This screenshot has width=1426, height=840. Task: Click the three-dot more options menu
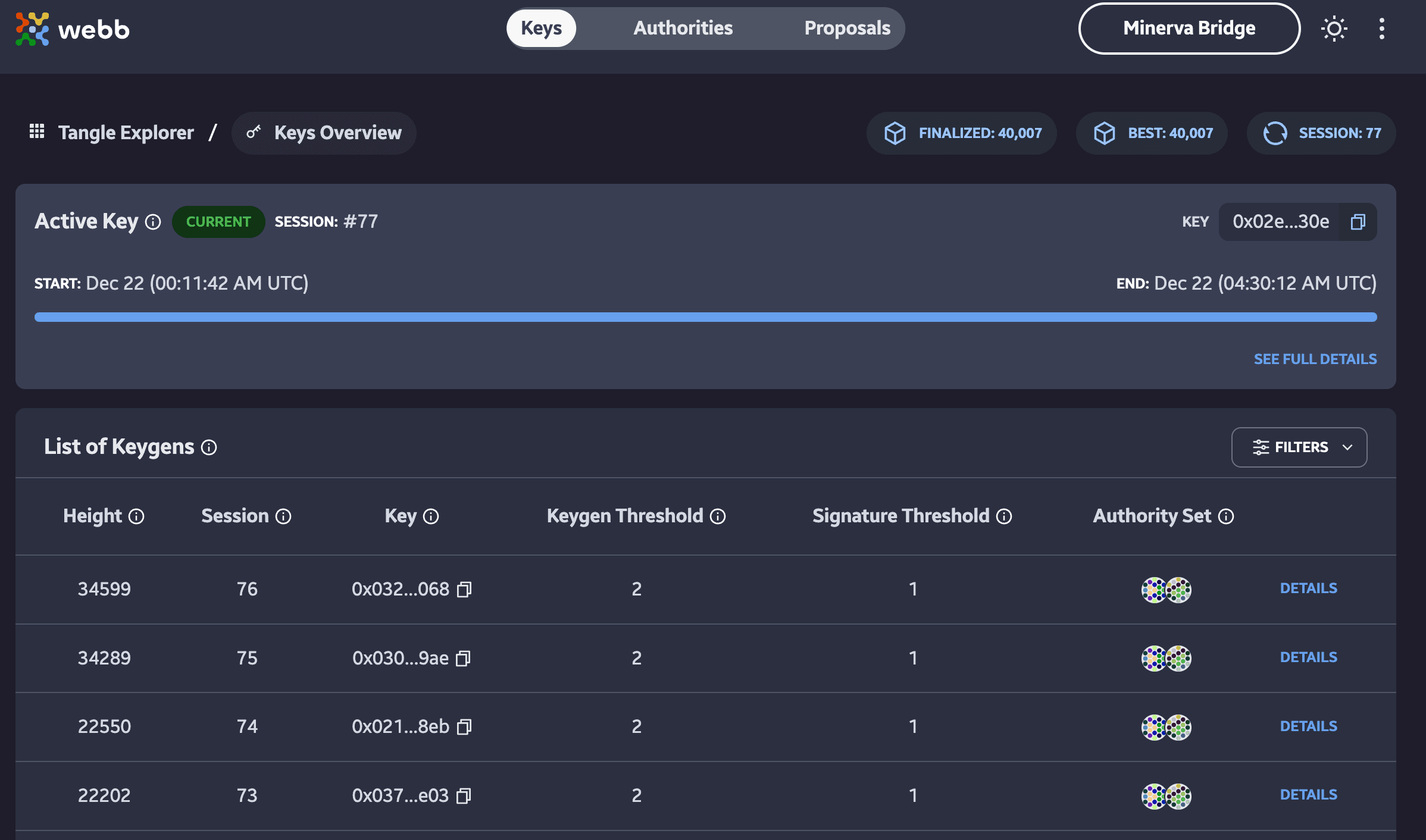pos(1381,28)
